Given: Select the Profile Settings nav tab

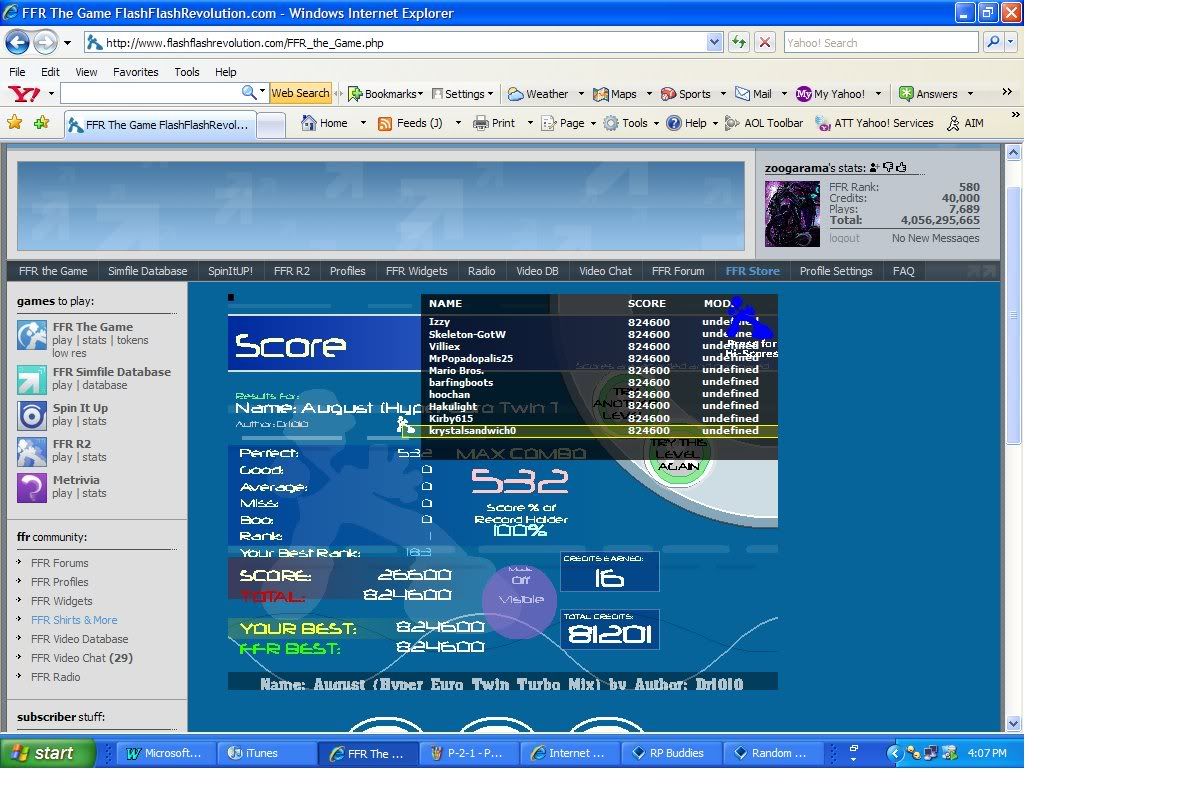Looking at the screenshot, I should pyautogui.click(x=836, y=271).
